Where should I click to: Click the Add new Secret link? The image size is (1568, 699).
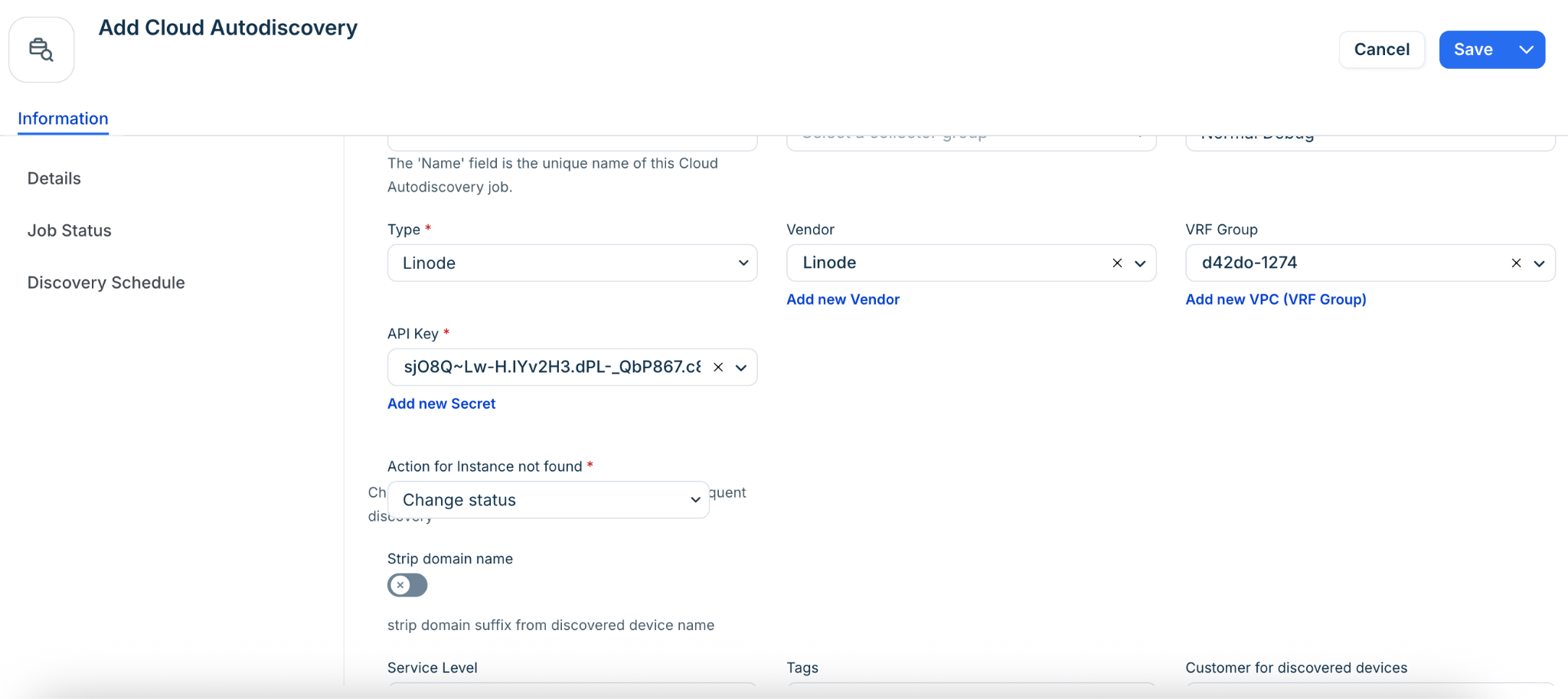442,403
